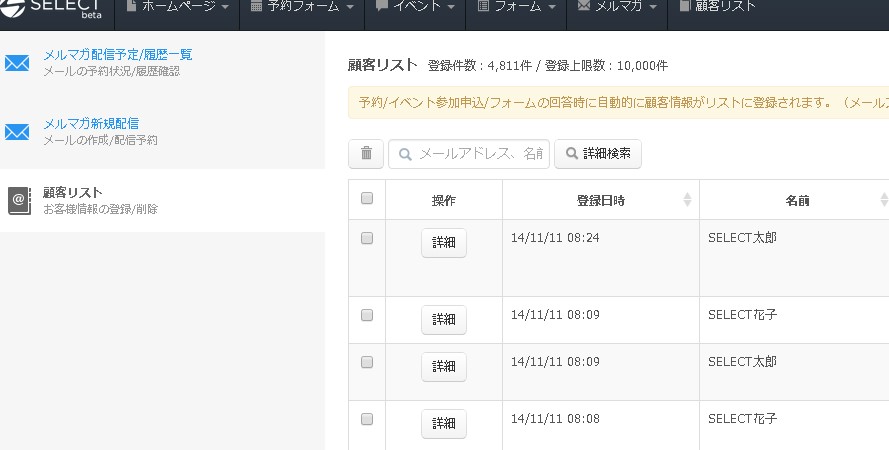Open the イベント dropdown menu

[416, 7]
